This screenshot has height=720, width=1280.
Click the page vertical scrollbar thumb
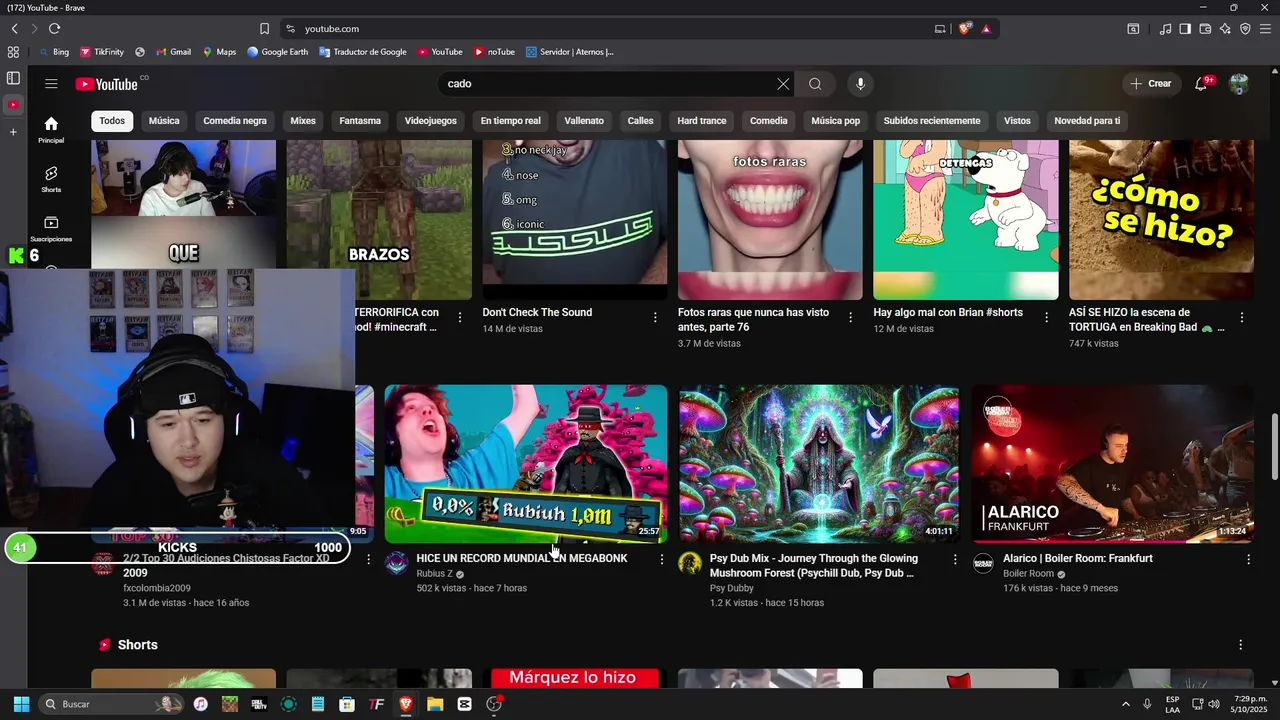coord(1274,447)
